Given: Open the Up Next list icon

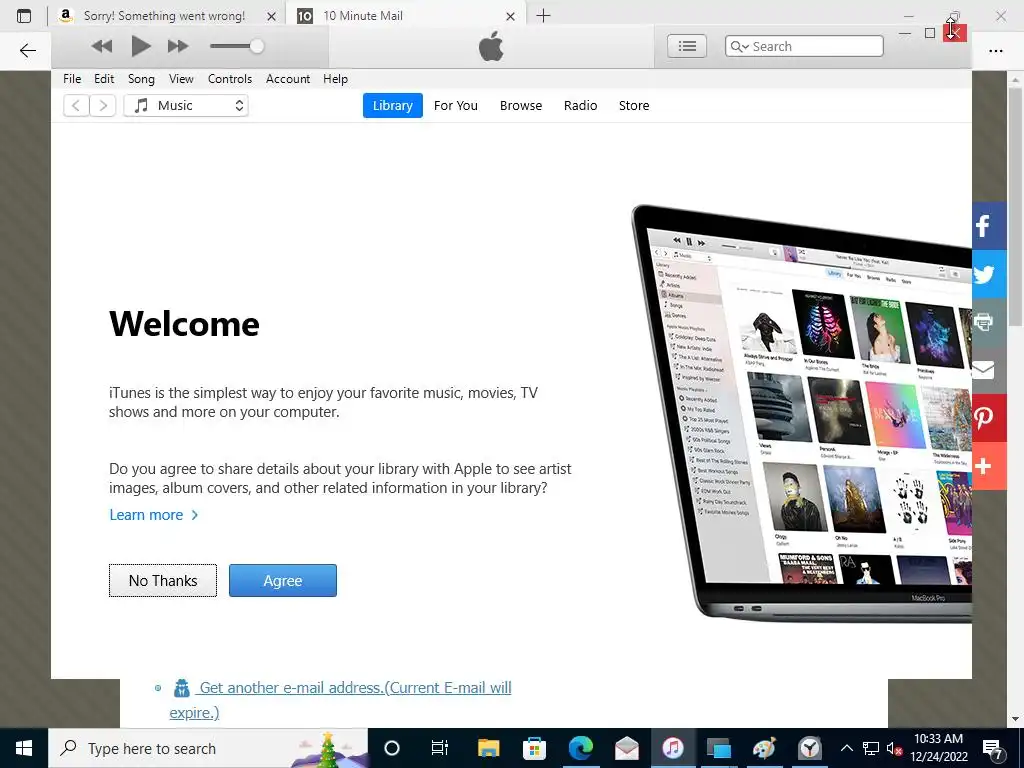Looking at the screenshot, I should 687,46.
